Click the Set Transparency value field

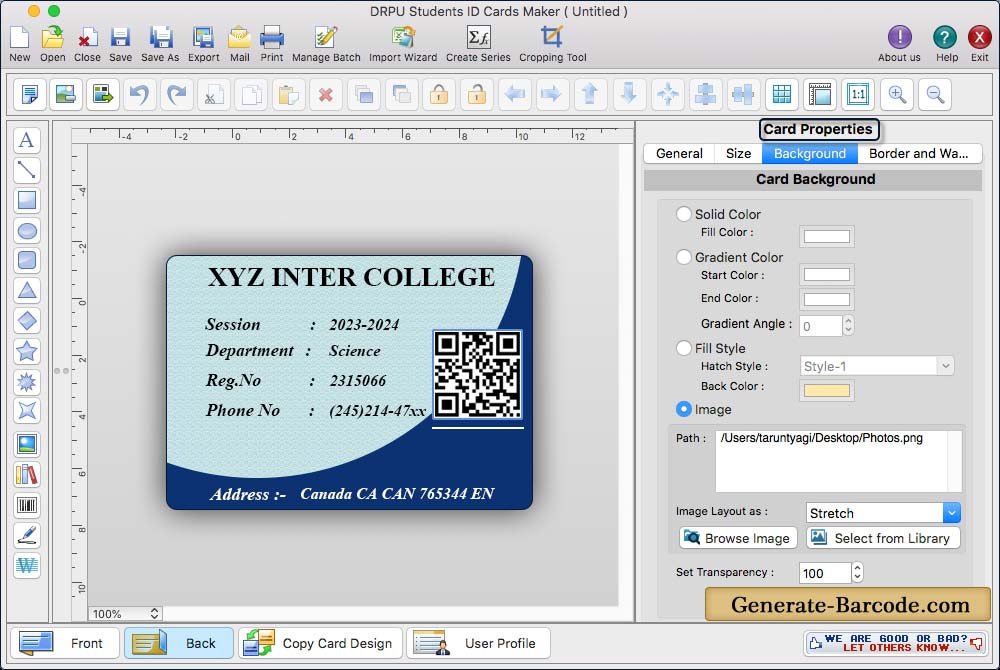(825, 572)
